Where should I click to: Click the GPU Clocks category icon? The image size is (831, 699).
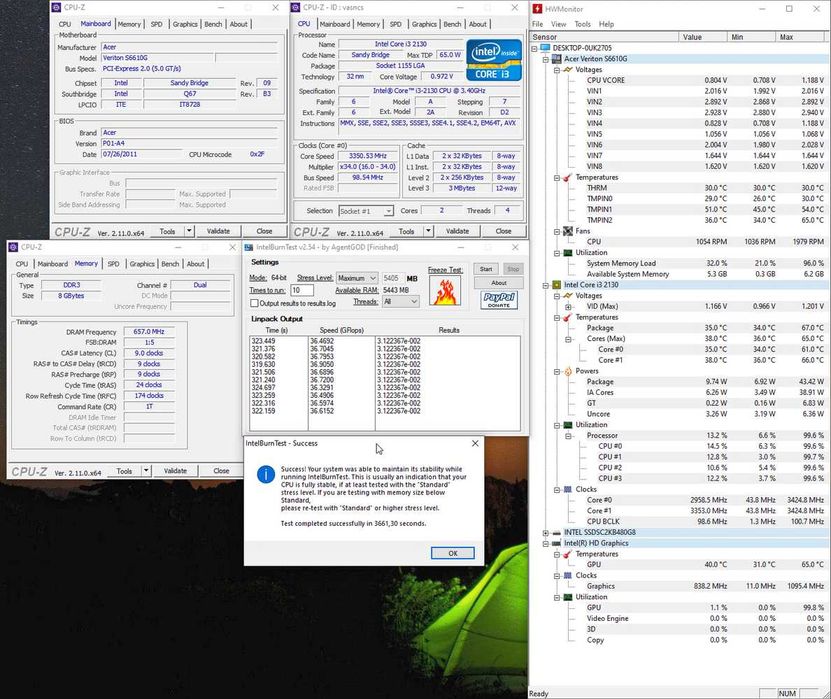[568, 576]
